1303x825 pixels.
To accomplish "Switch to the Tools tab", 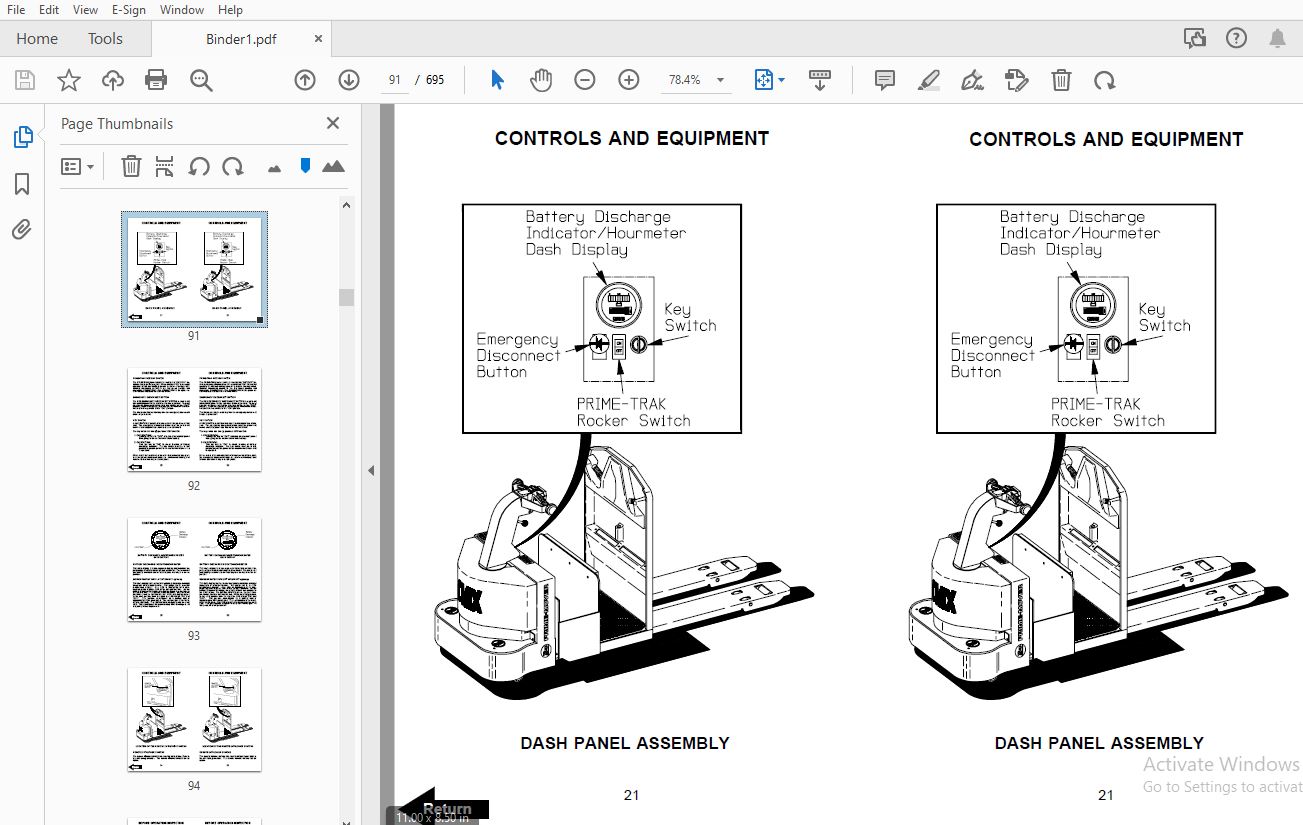I will coord(105,38).
